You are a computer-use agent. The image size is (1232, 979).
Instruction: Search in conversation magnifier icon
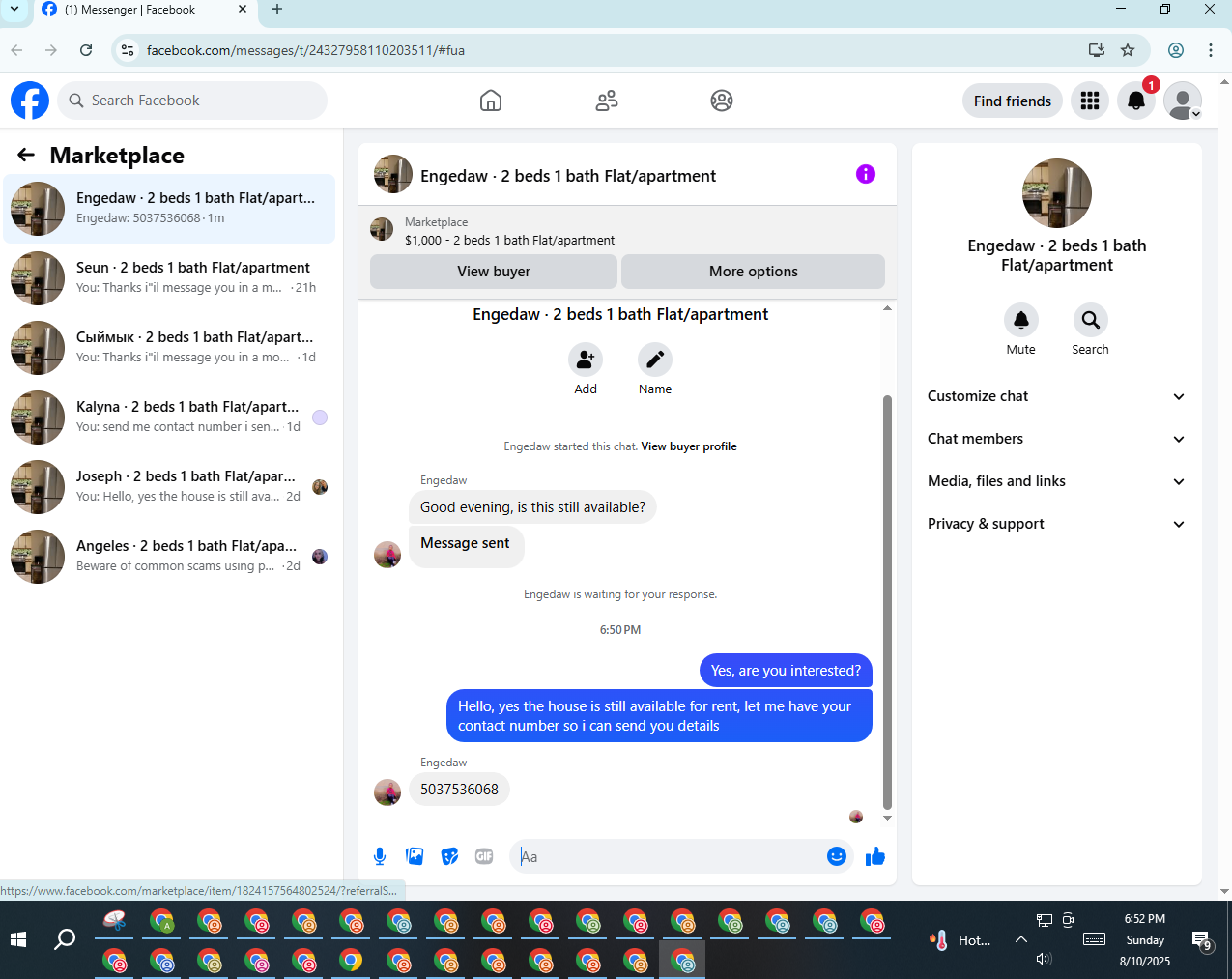(x=1091, y=320)
